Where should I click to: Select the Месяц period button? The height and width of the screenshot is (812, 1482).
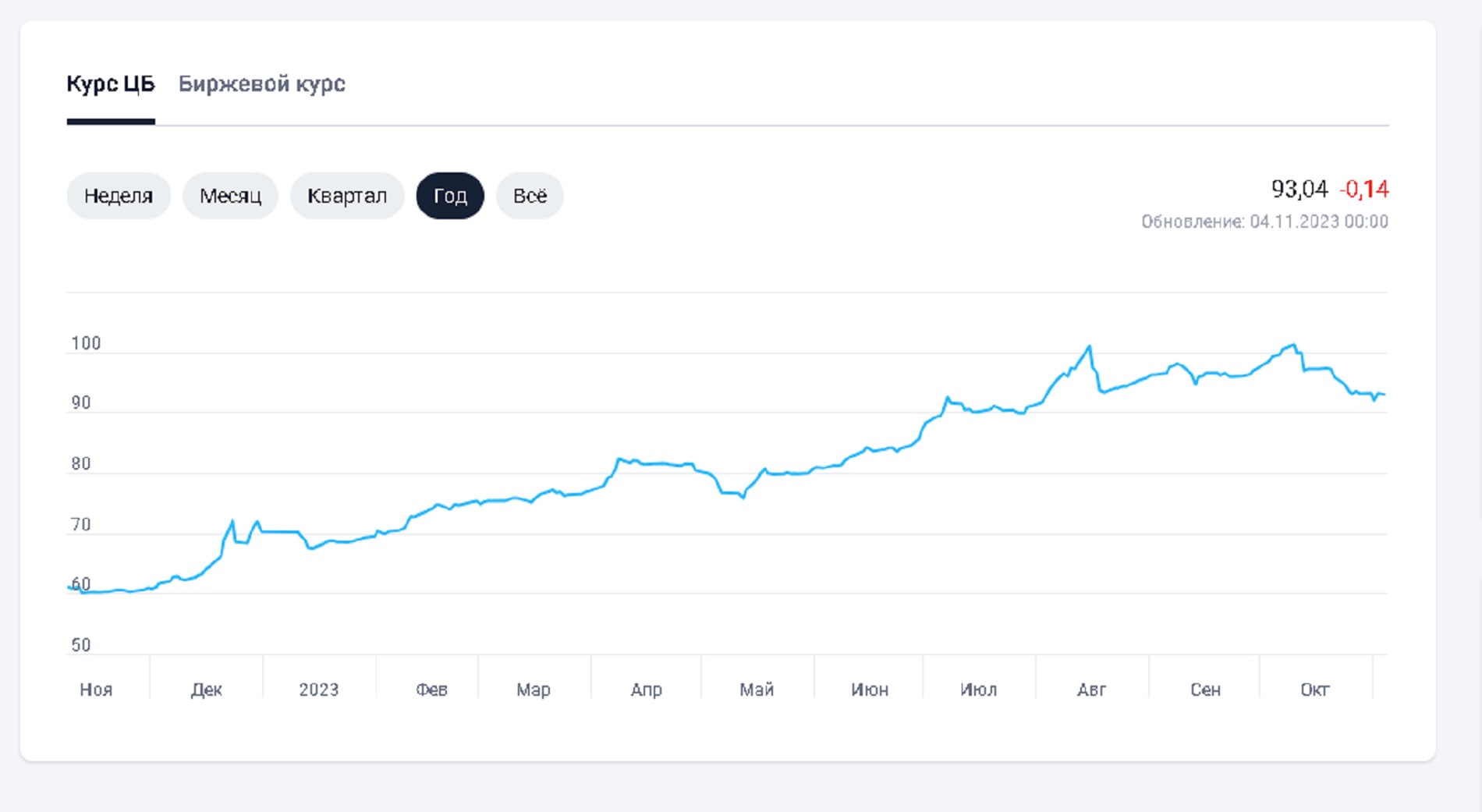[x=230, y=196]
